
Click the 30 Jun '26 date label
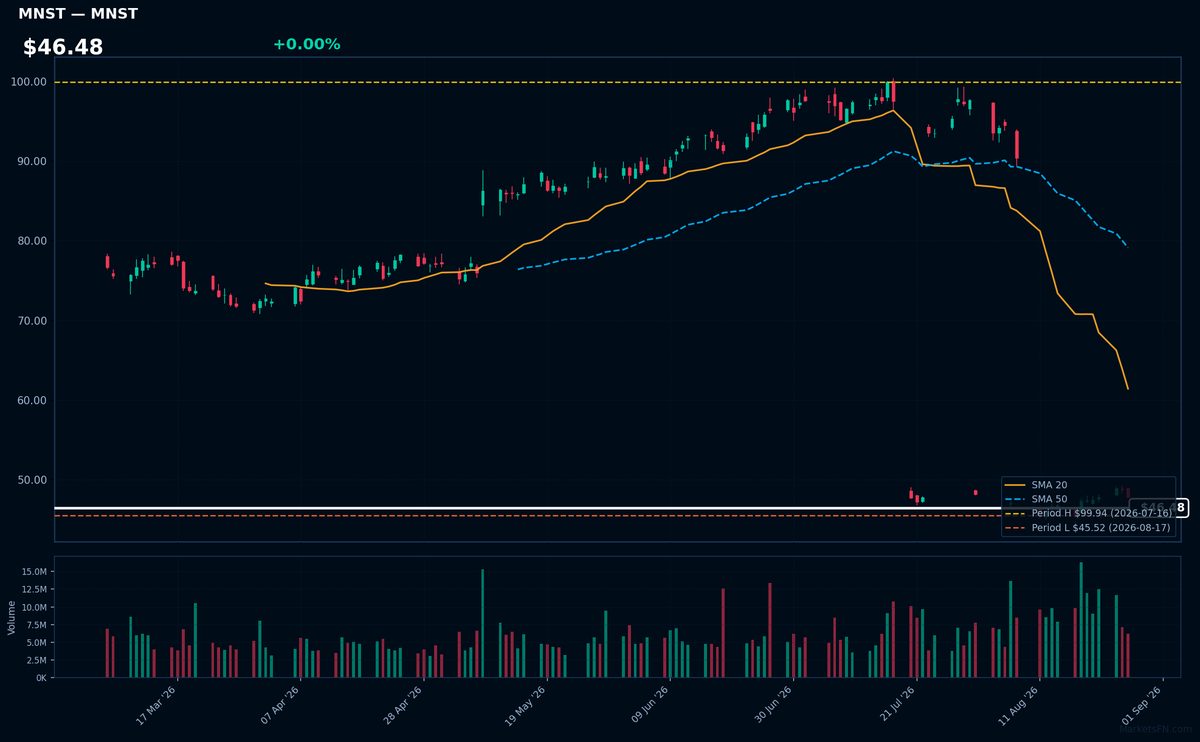(773, 704)
